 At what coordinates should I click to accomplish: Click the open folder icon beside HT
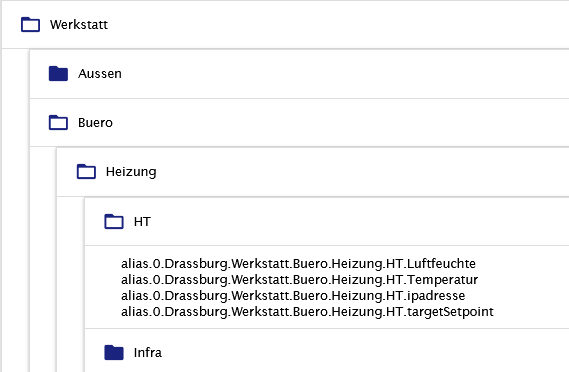tap(114, 221)
